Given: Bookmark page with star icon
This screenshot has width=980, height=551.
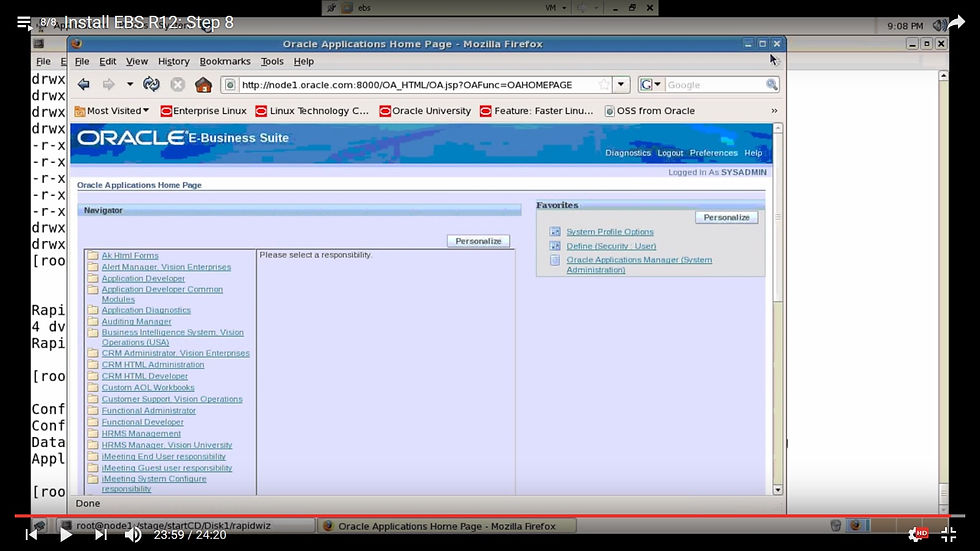Looking at the screenshot, I should pyautogui.click(x=603, y=85).
